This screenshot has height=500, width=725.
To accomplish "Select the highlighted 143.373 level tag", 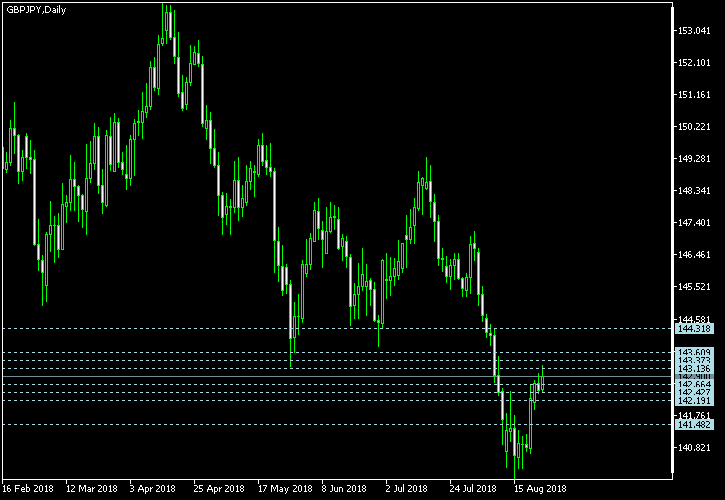I will point(694,360).
